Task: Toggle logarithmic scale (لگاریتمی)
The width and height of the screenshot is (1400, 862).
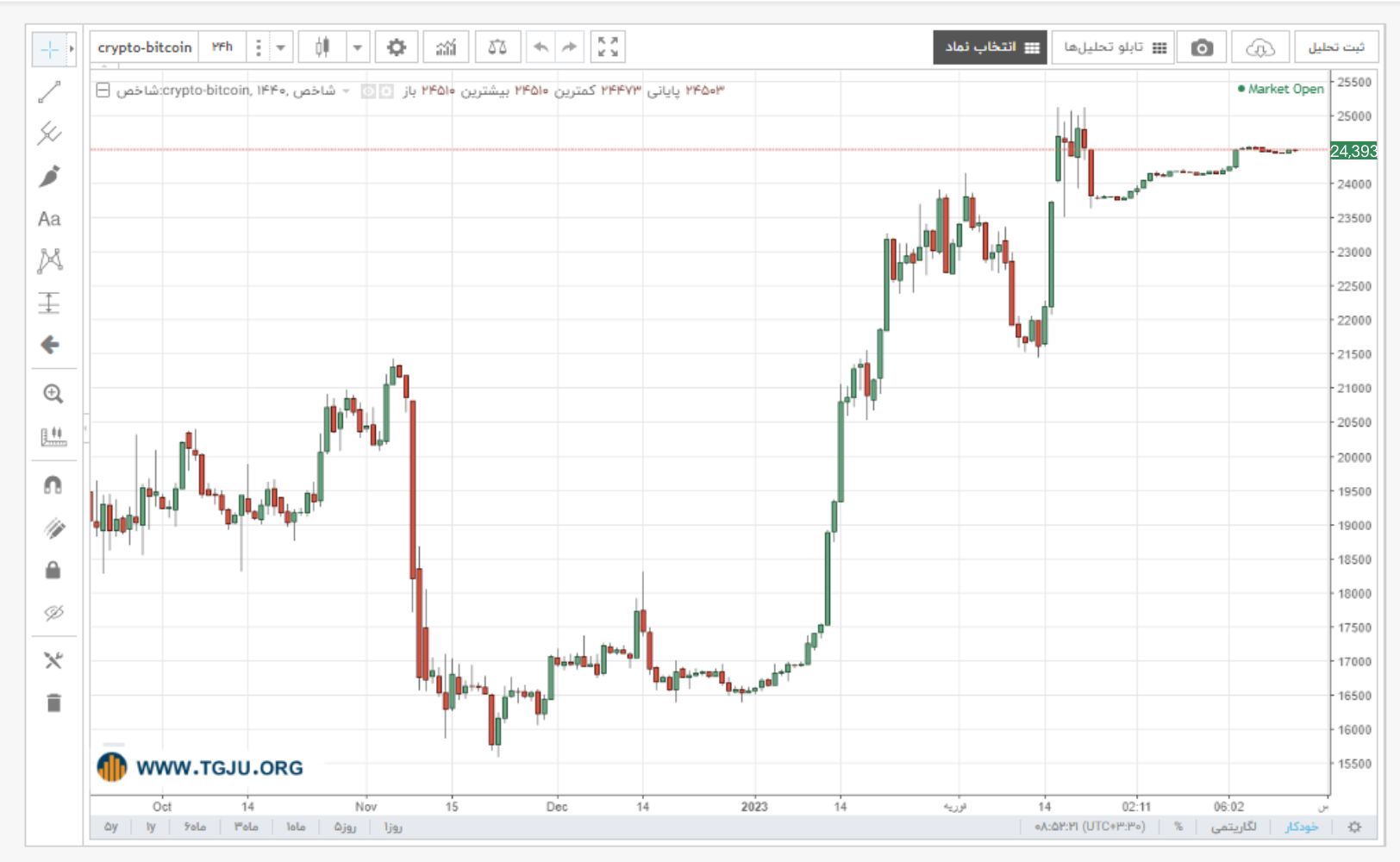Action: 1234,827
